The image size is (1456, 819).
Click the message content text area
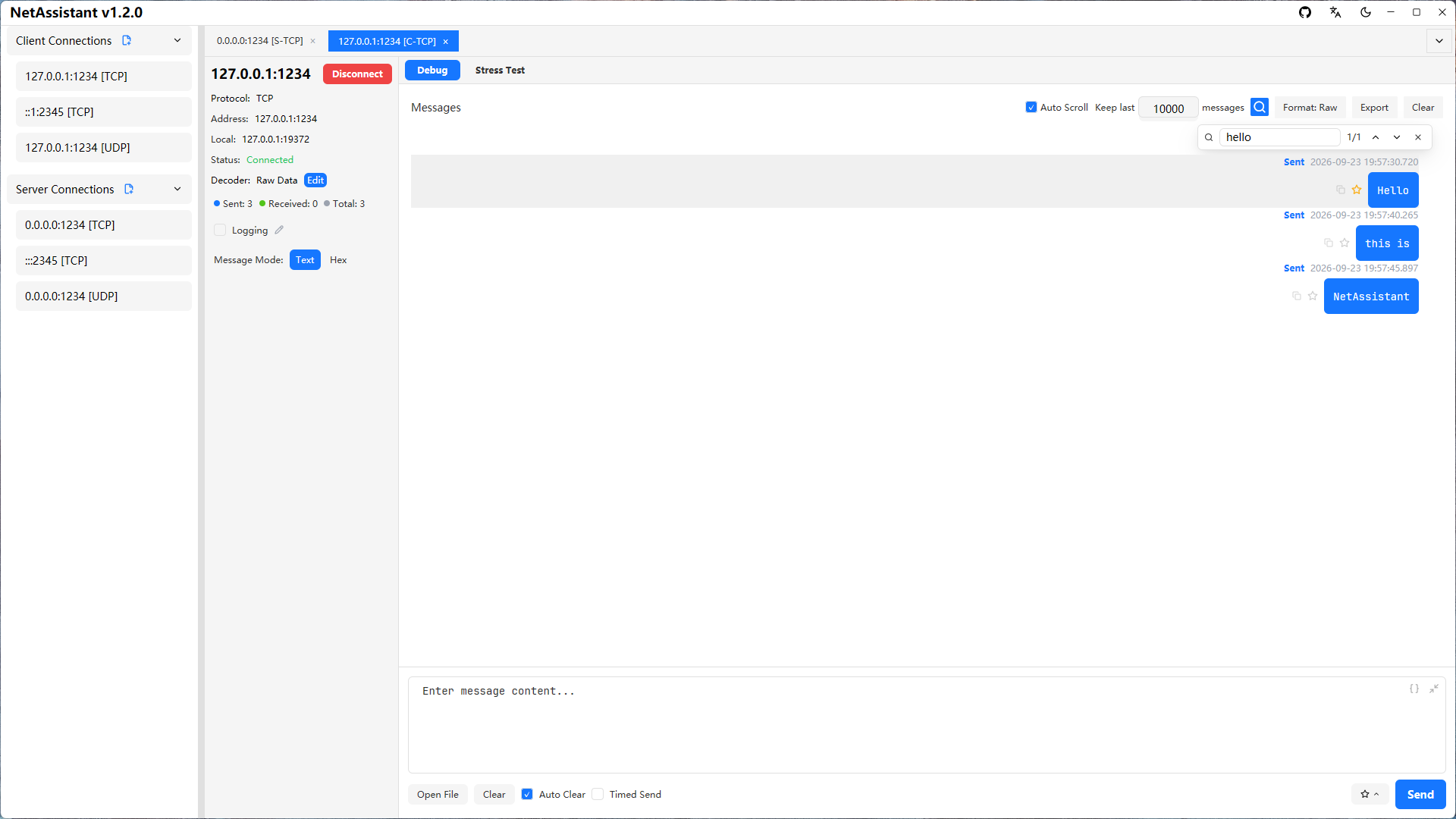(x=926, y=725)
